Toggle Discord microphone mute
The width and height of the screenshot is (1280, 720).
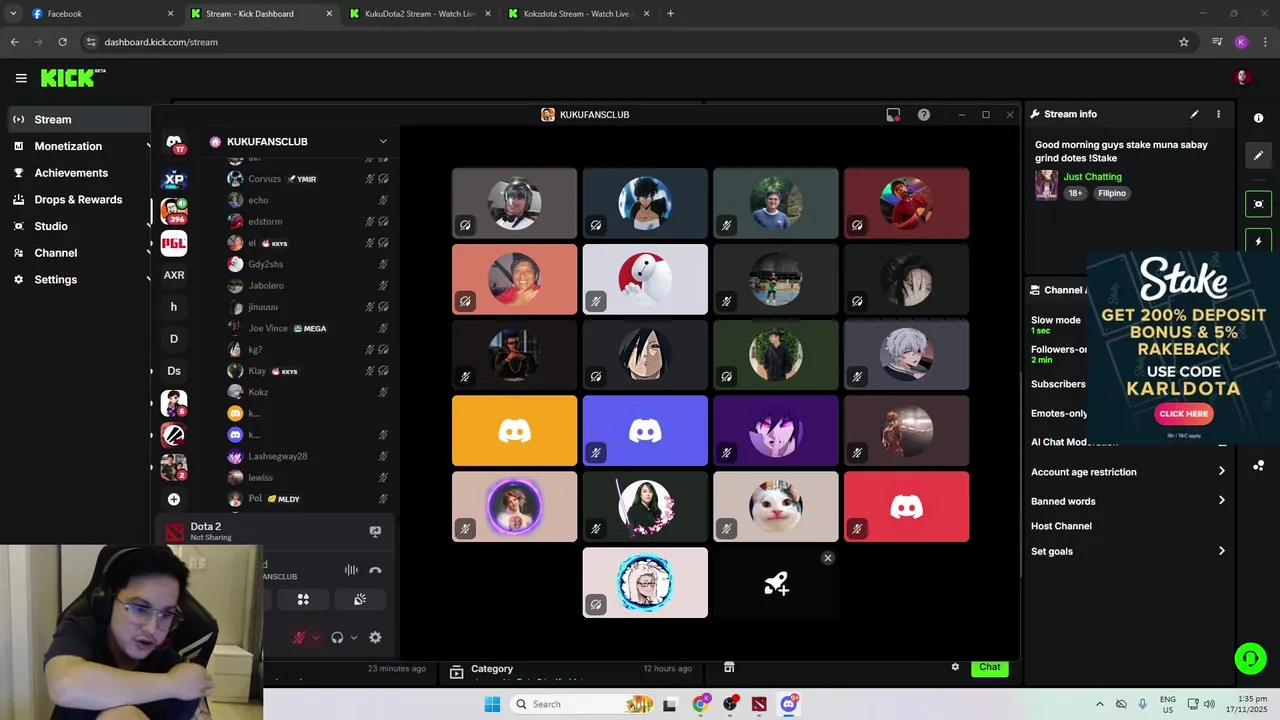pos(298,637)
